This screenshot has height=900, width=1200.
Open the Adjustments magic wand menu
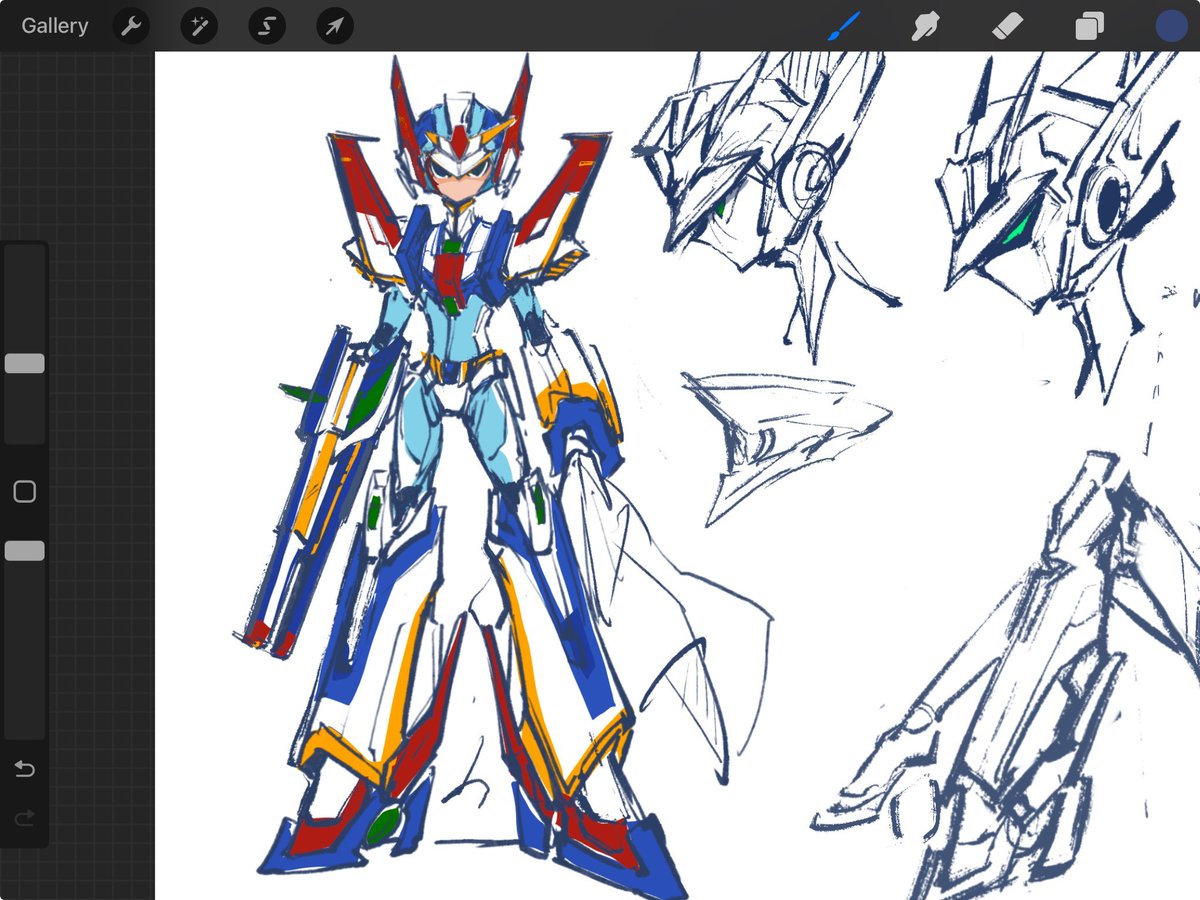198,26
